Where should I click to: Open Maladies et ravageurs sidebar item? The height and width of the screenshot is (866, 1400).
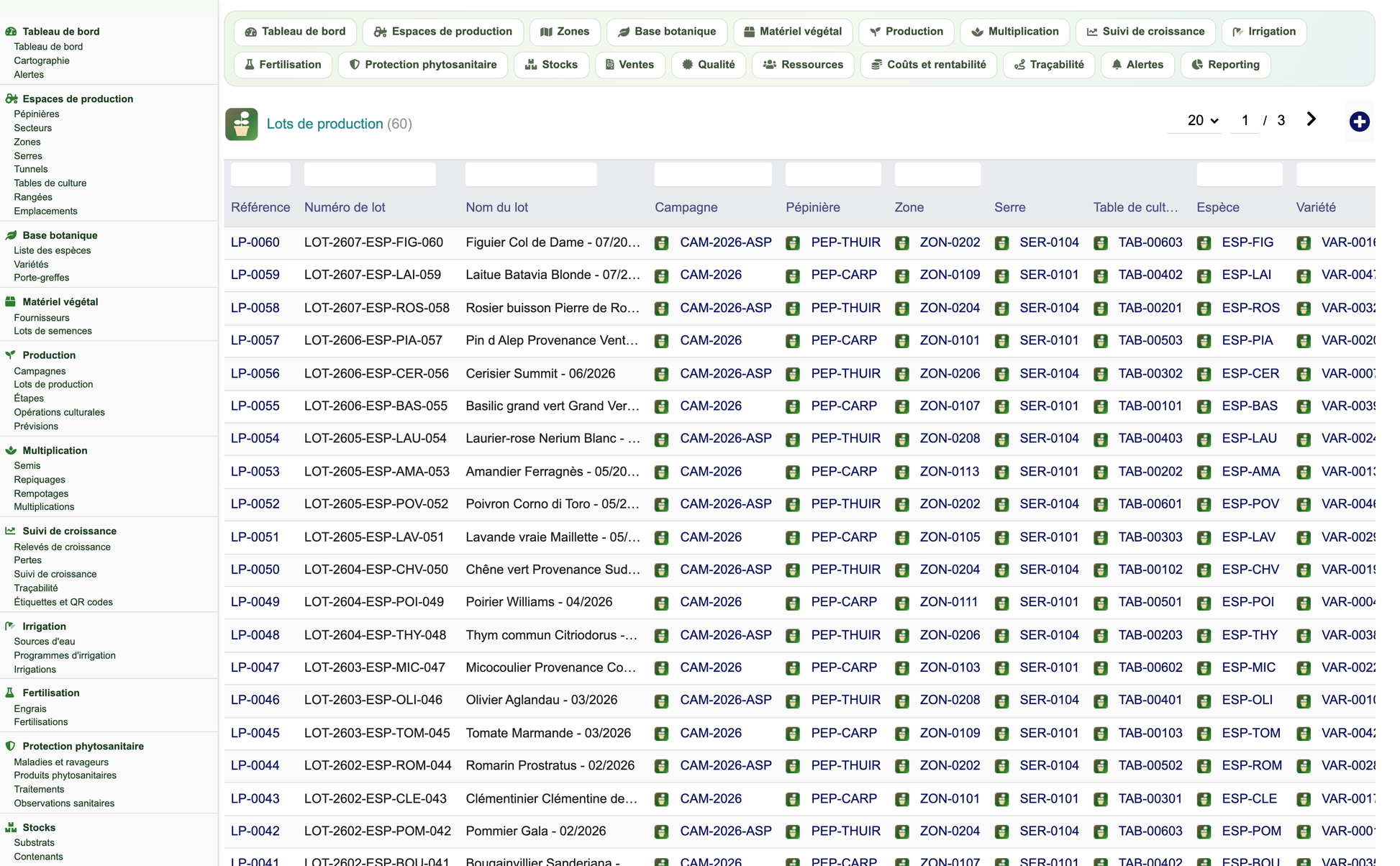click(x=61, y=762)
